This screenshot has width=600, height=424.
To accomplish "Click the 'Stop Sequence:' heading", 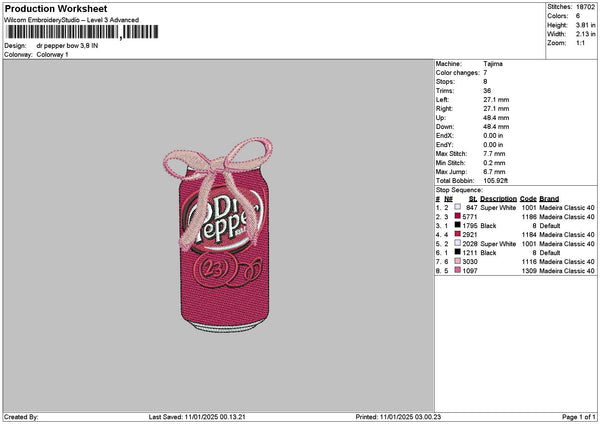I will tap(459, 190).
